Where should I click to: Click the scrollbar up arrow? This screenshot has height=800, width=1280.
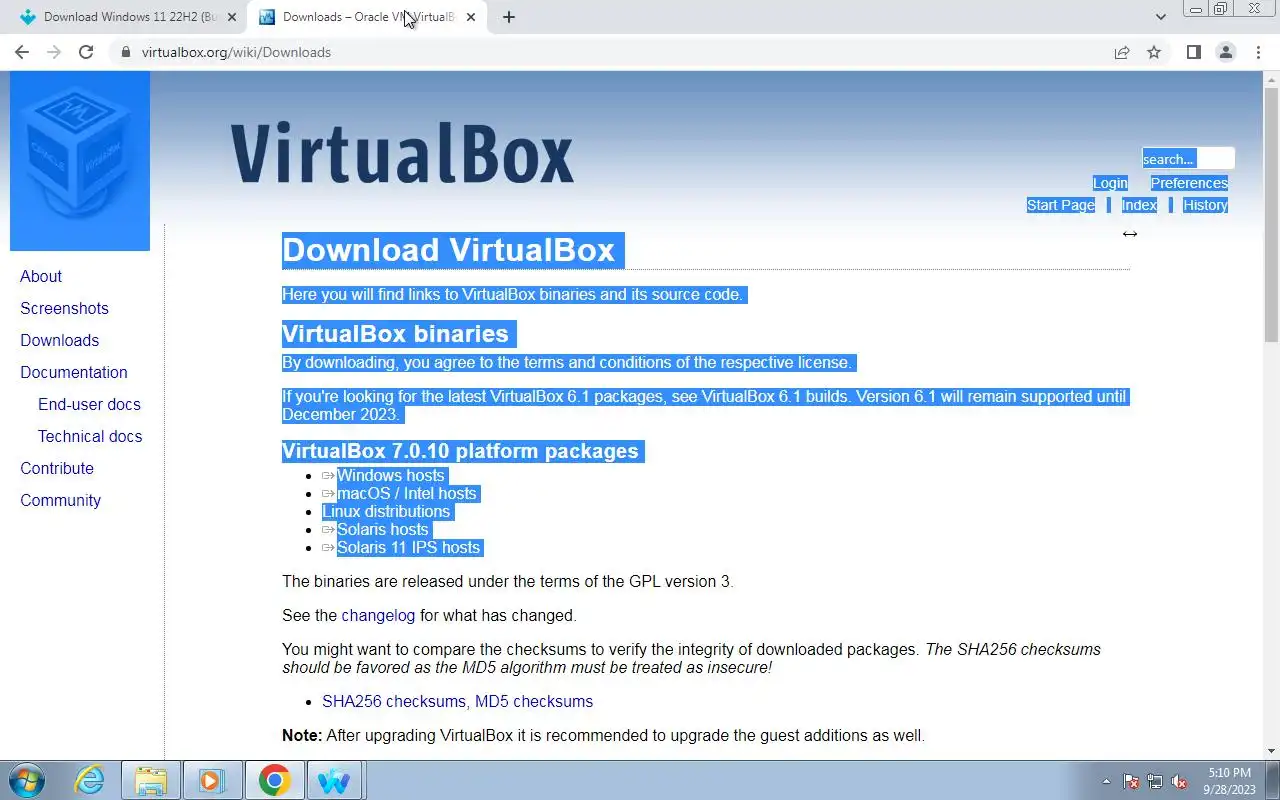click(1272, 79)
